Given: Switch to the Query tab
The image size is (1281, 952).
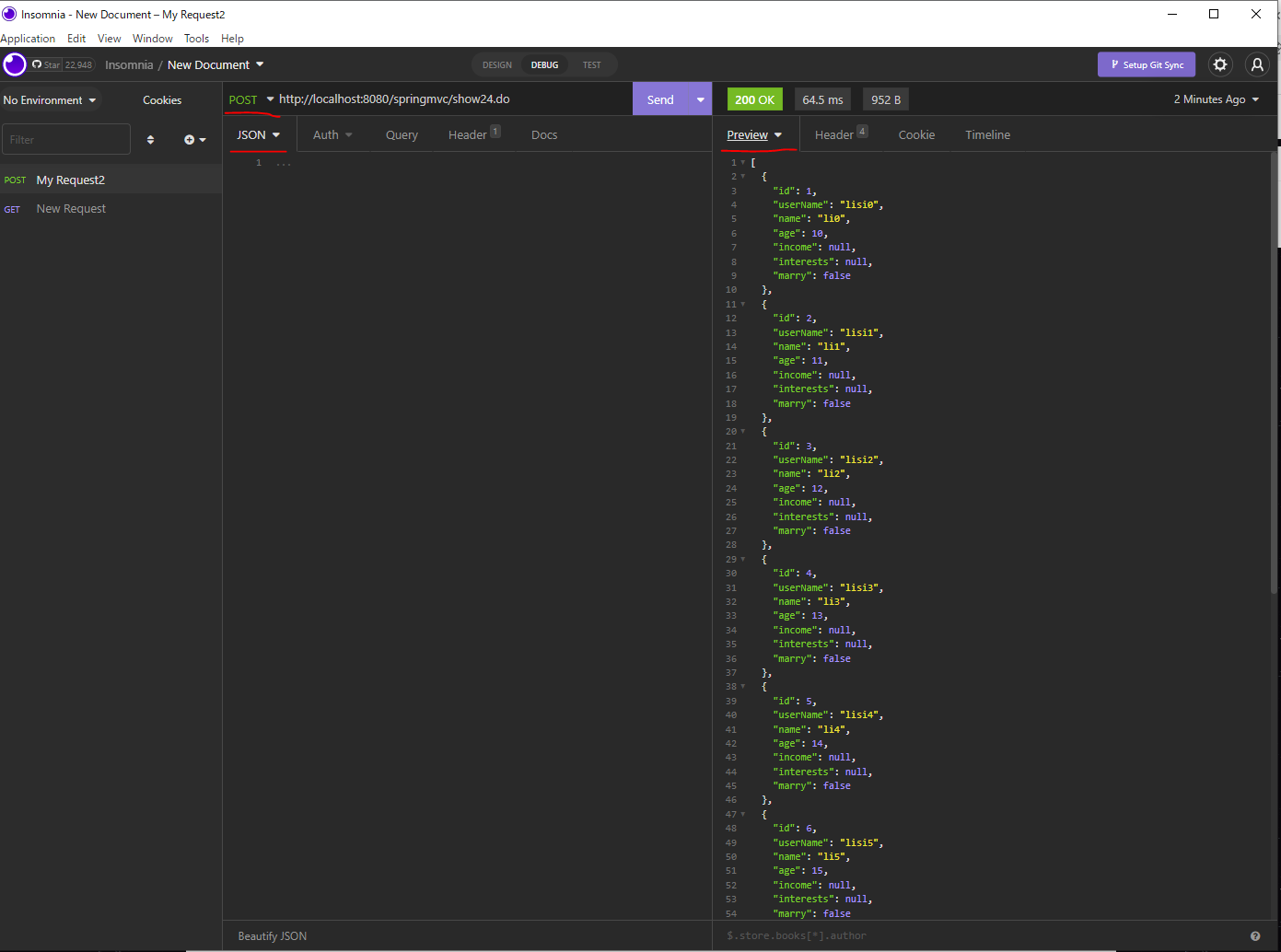Looking at the screenshot, I should (x=402, y=134).
